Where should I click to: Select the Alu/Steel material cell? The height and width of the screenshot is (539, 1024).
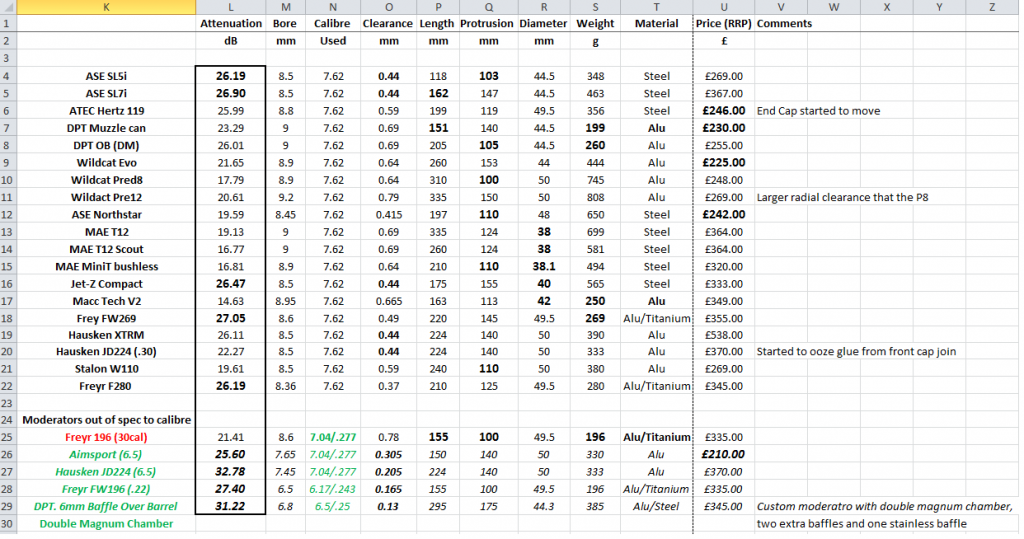(x=656, y=506)
